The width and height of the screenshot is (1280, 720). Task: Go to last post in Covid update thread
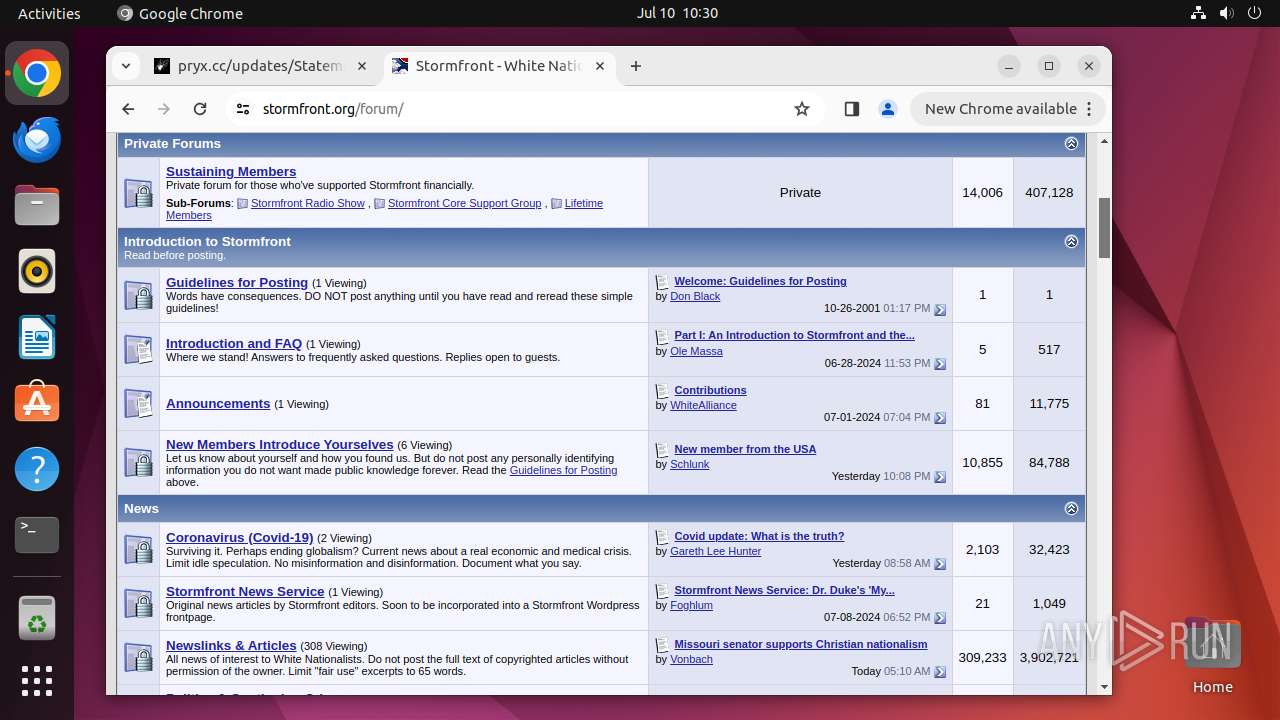point(940,564)
